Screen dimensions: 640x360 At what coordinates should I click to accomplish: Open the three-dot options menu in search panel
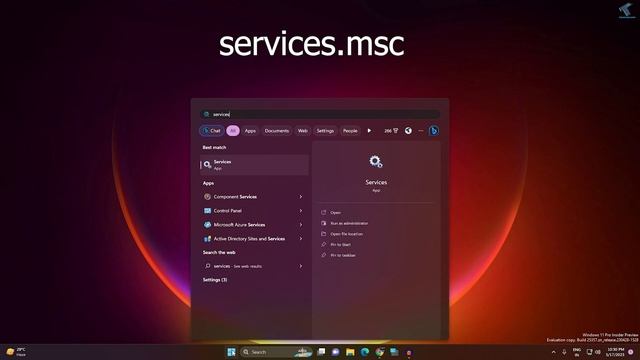coord(421,131)
